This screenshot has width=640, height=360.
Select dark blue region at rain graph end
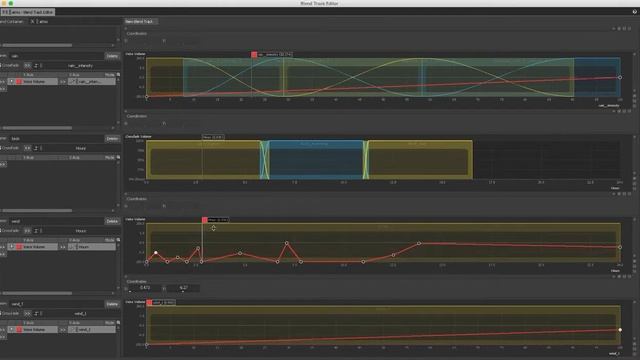pos(597,77)
